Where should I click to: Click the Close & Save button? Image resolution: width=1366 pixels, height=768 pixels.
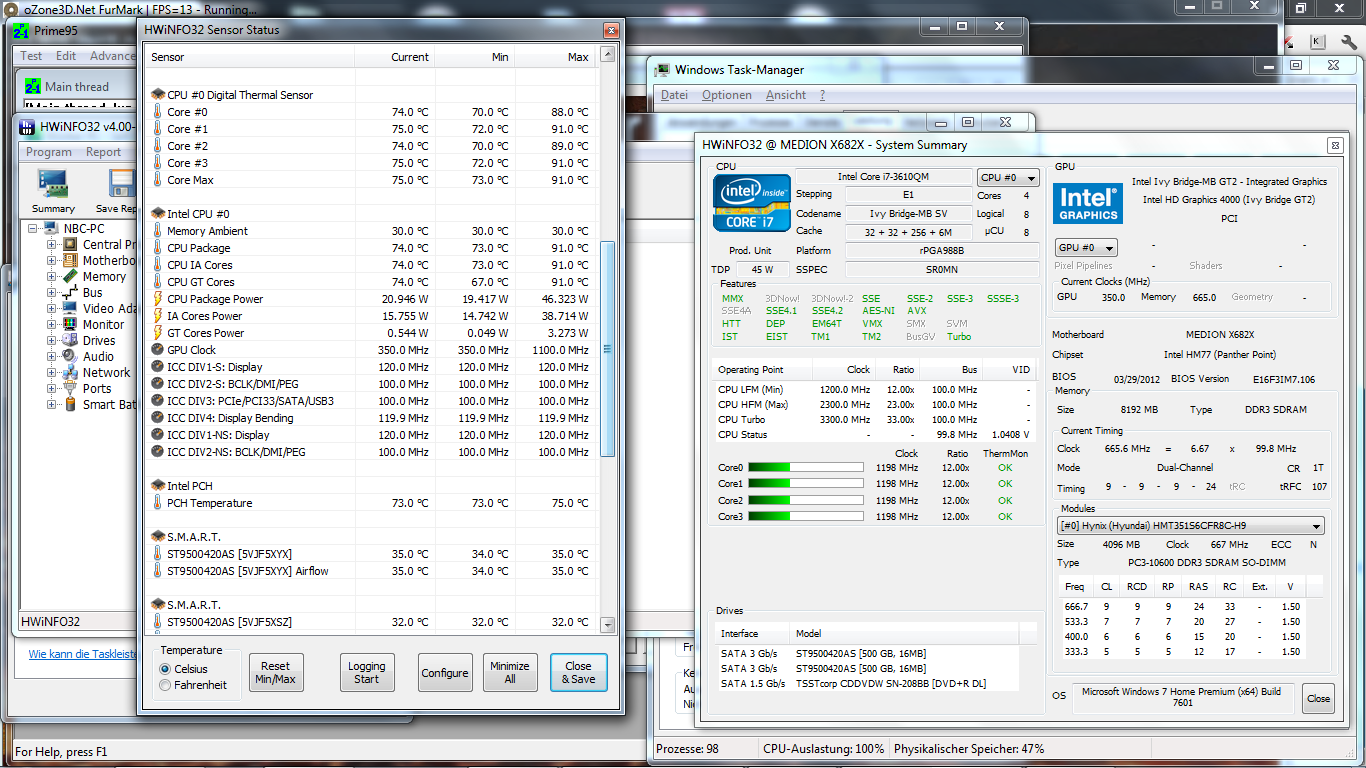pos(578,673)
